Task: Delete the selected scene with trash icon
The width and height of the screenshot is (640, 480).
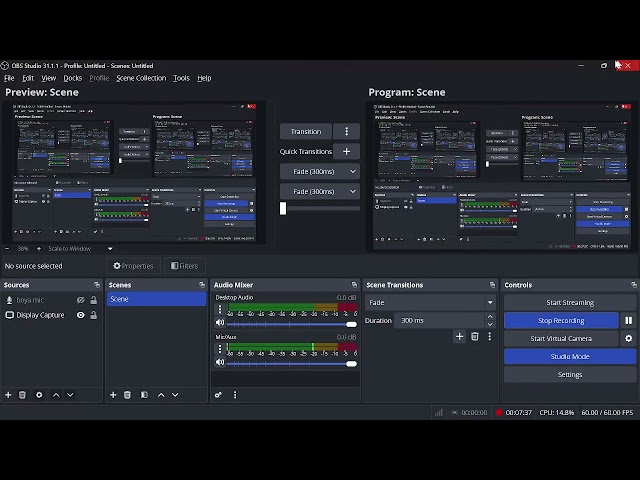Action: 127,395
